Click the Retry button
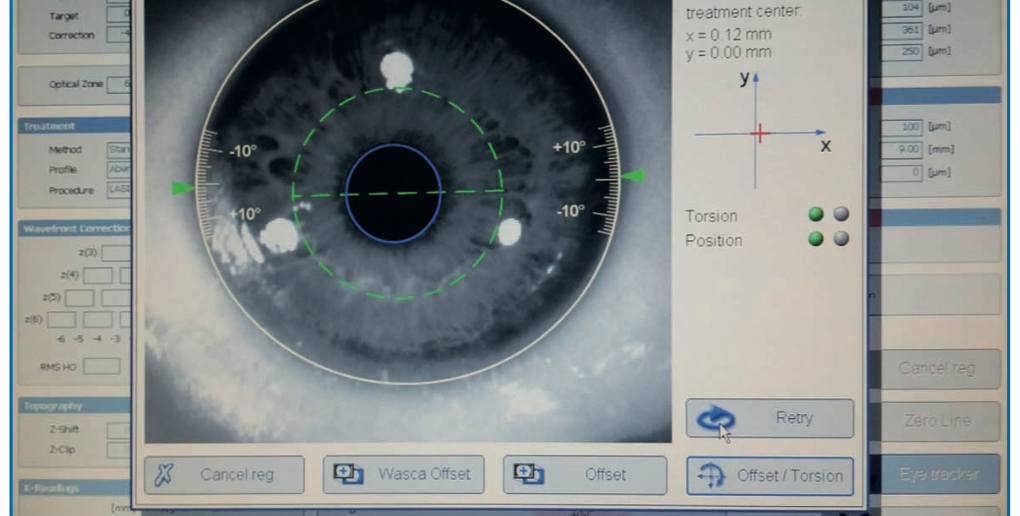 tap(770, 418)
